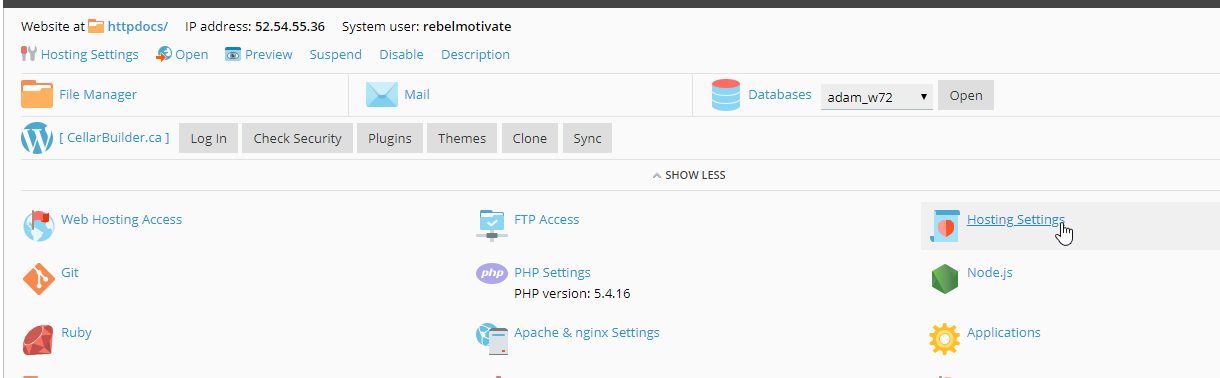
Task: Open File Manager
Action: (98, 95)
